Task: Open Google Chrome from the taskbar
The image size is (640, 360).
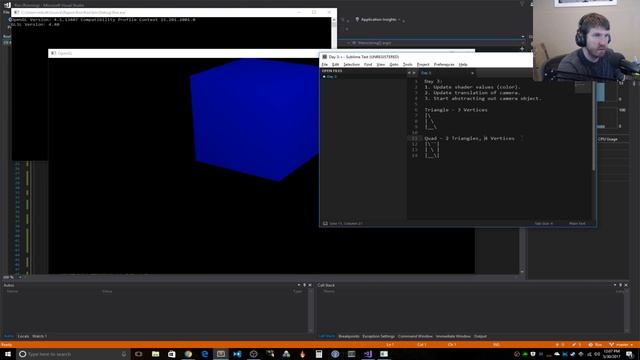Action: pos(188,354)
